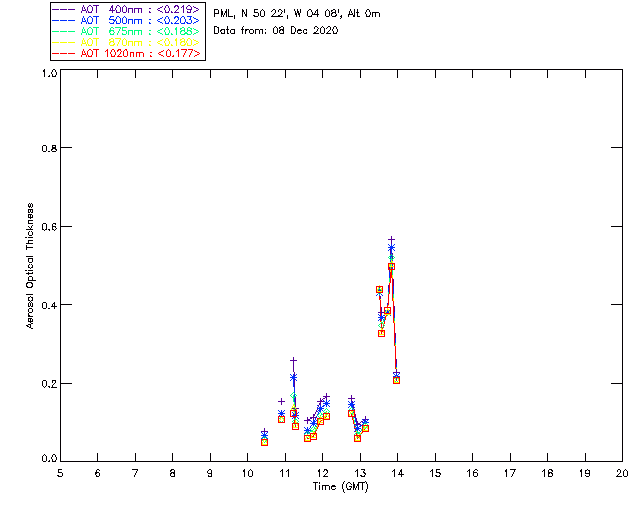Screen dimensions: 640x512
Task: Click the Time (GMT) axis label
Action: (340, 487)
